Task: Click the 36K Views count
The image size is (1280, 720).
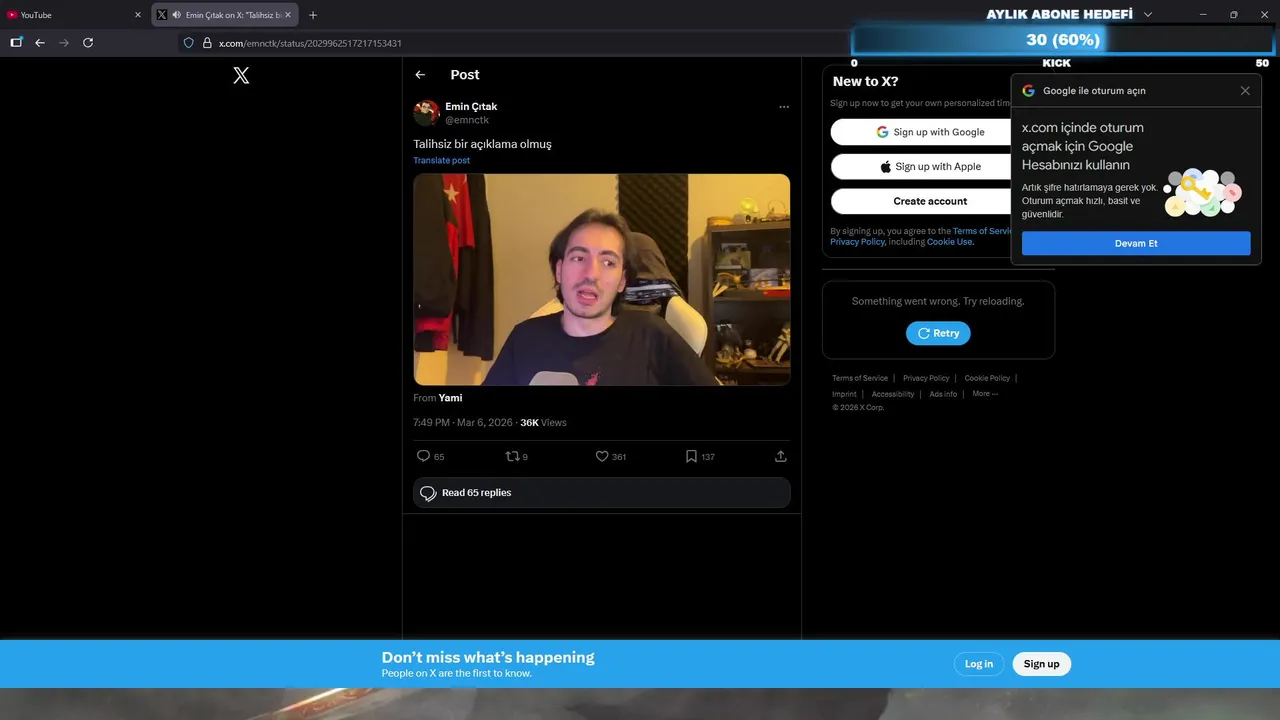Action: click(x=543, y=423)
